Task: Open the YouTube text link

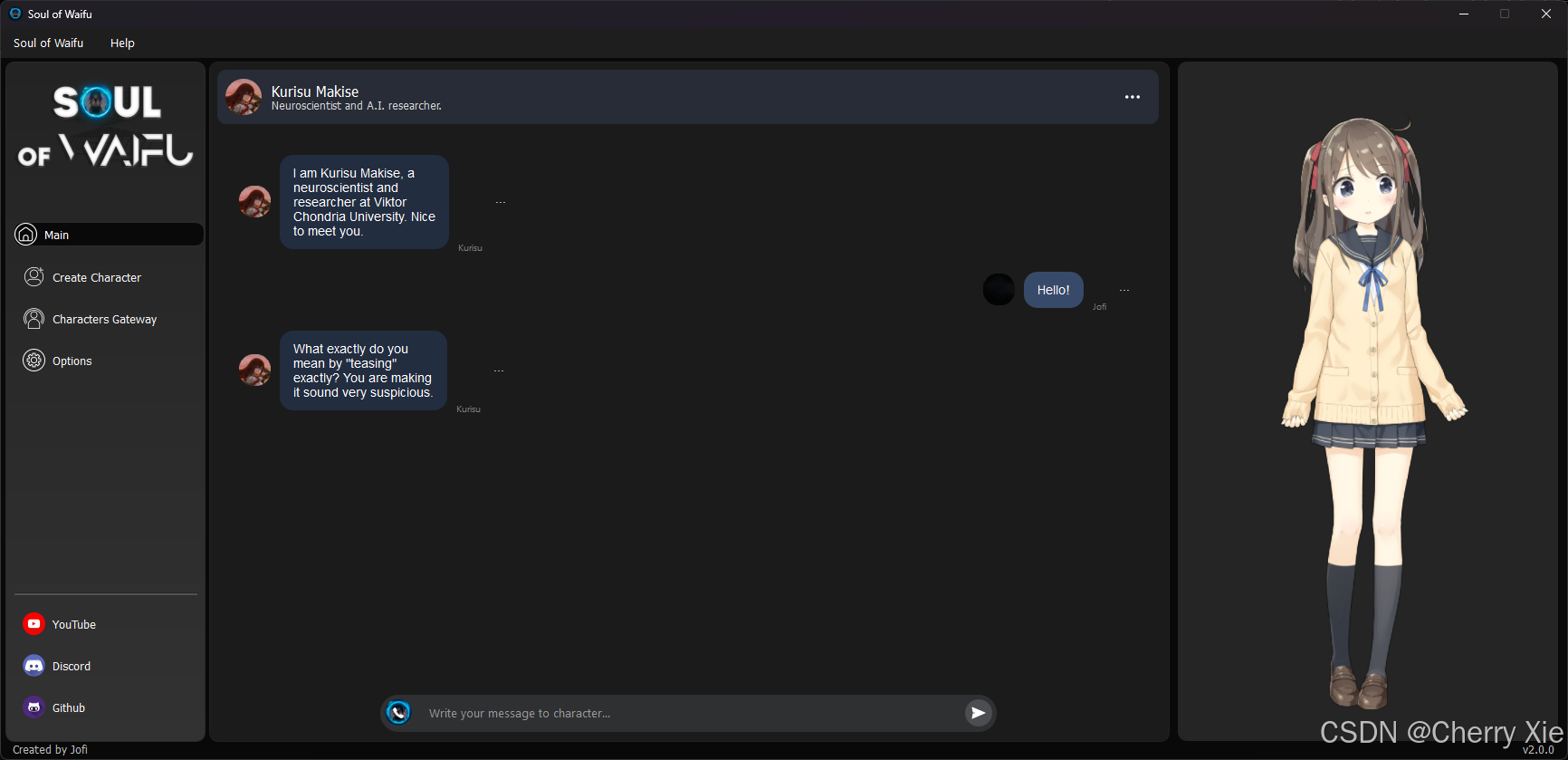Action: 74,624
